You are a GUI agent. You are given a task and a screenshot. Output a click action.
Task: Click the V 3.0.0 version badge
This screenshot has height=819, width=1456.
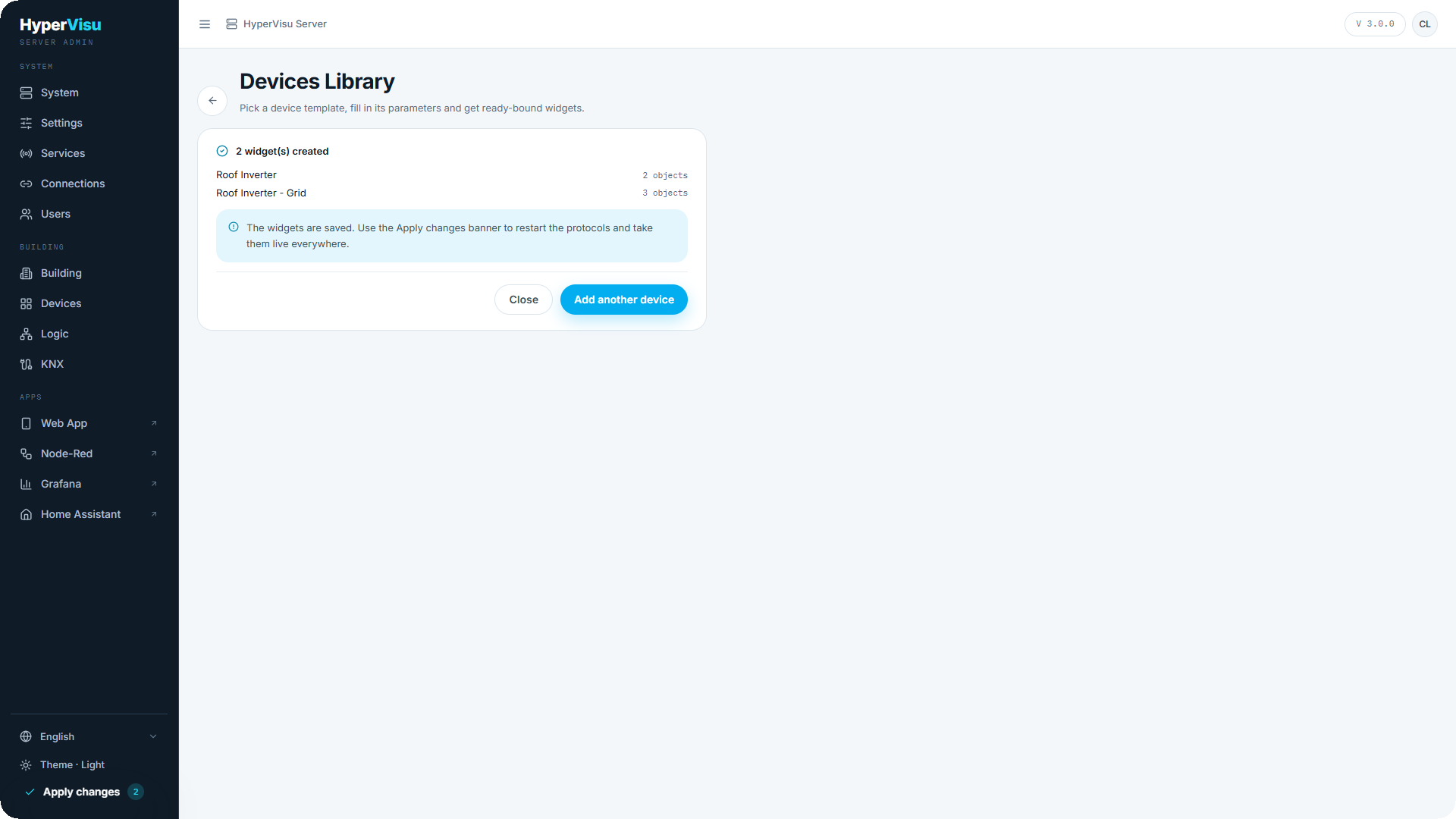pyautogui.click(x=1375, y=24)
